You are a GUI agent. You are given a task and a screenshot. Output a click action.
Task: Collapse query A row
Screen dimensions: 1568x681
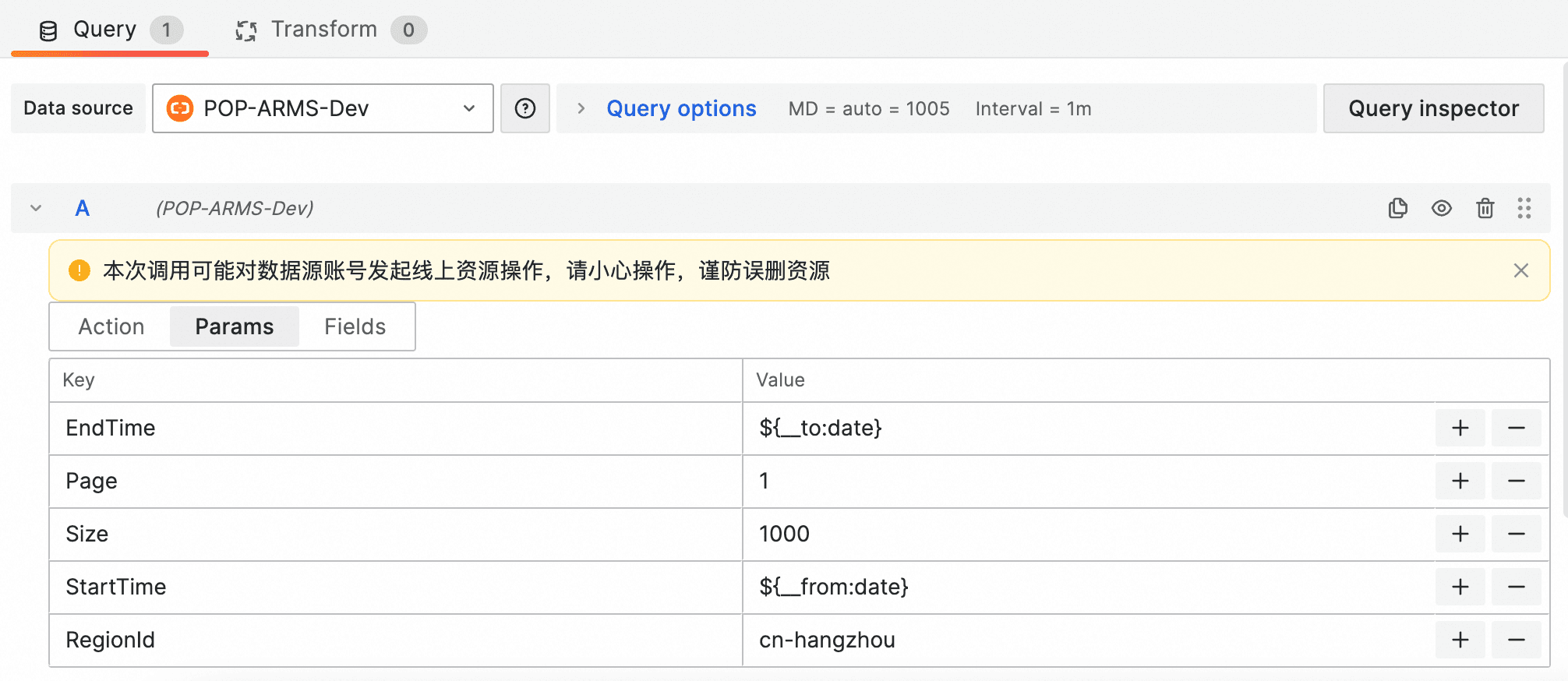point(36,208)
